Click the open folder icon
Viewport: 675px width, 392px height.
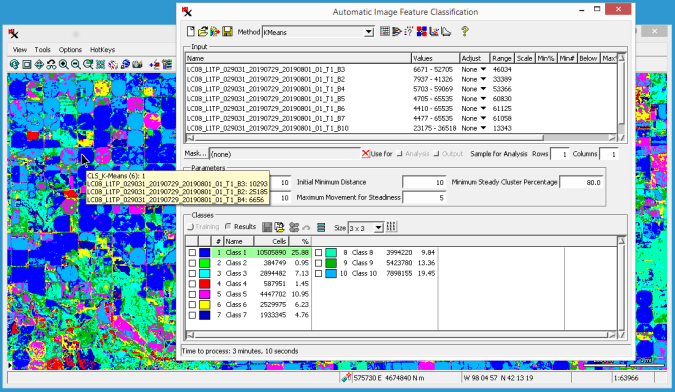[202, 31]
